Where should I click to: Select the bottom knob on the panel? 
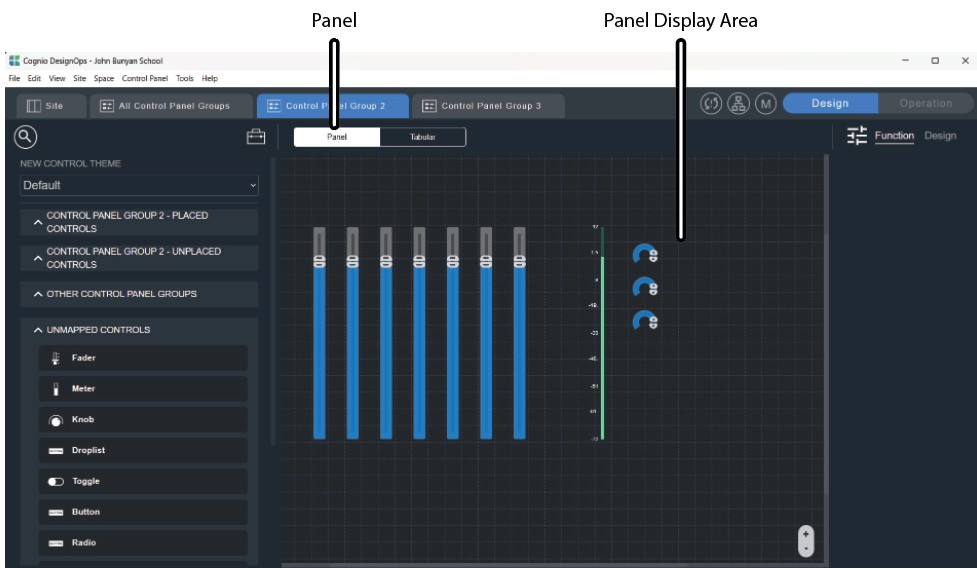[x=645, y=320]
